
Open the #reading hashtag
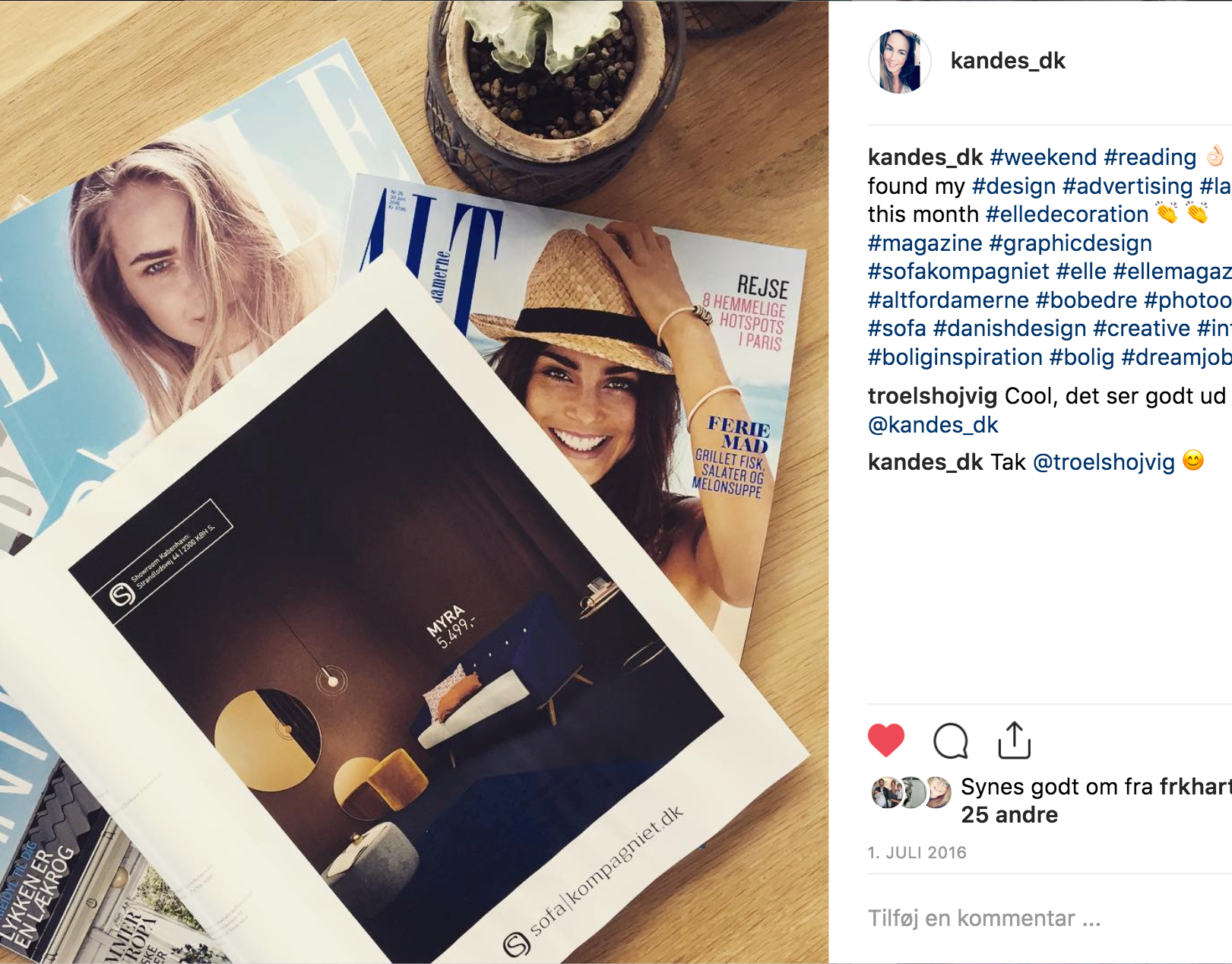coord(1150,157)
